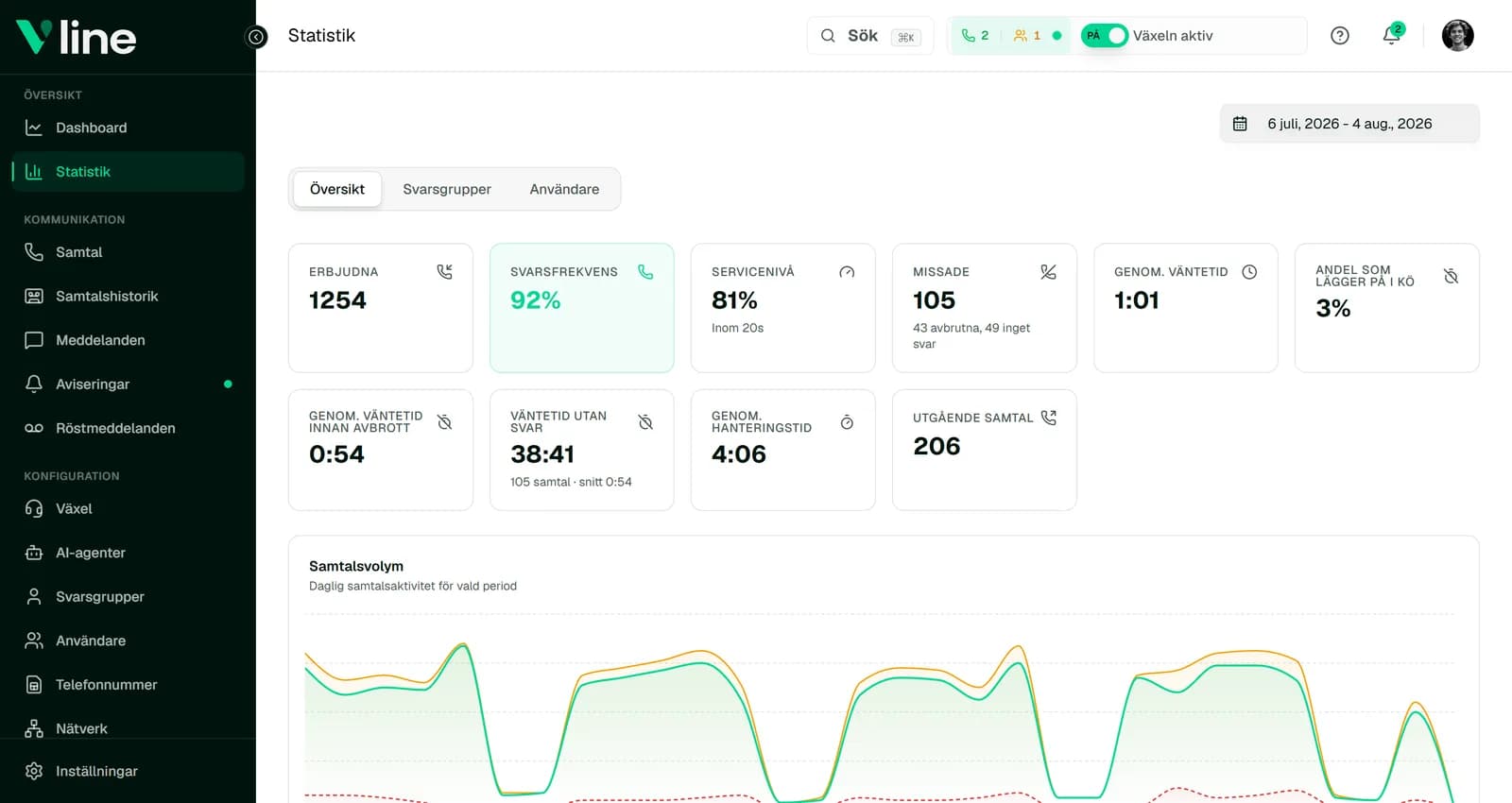This screenshot has width=1512, height=803.
Task: Select the Genom. väntetid innan avbrott card
Action: pos(381,450)
